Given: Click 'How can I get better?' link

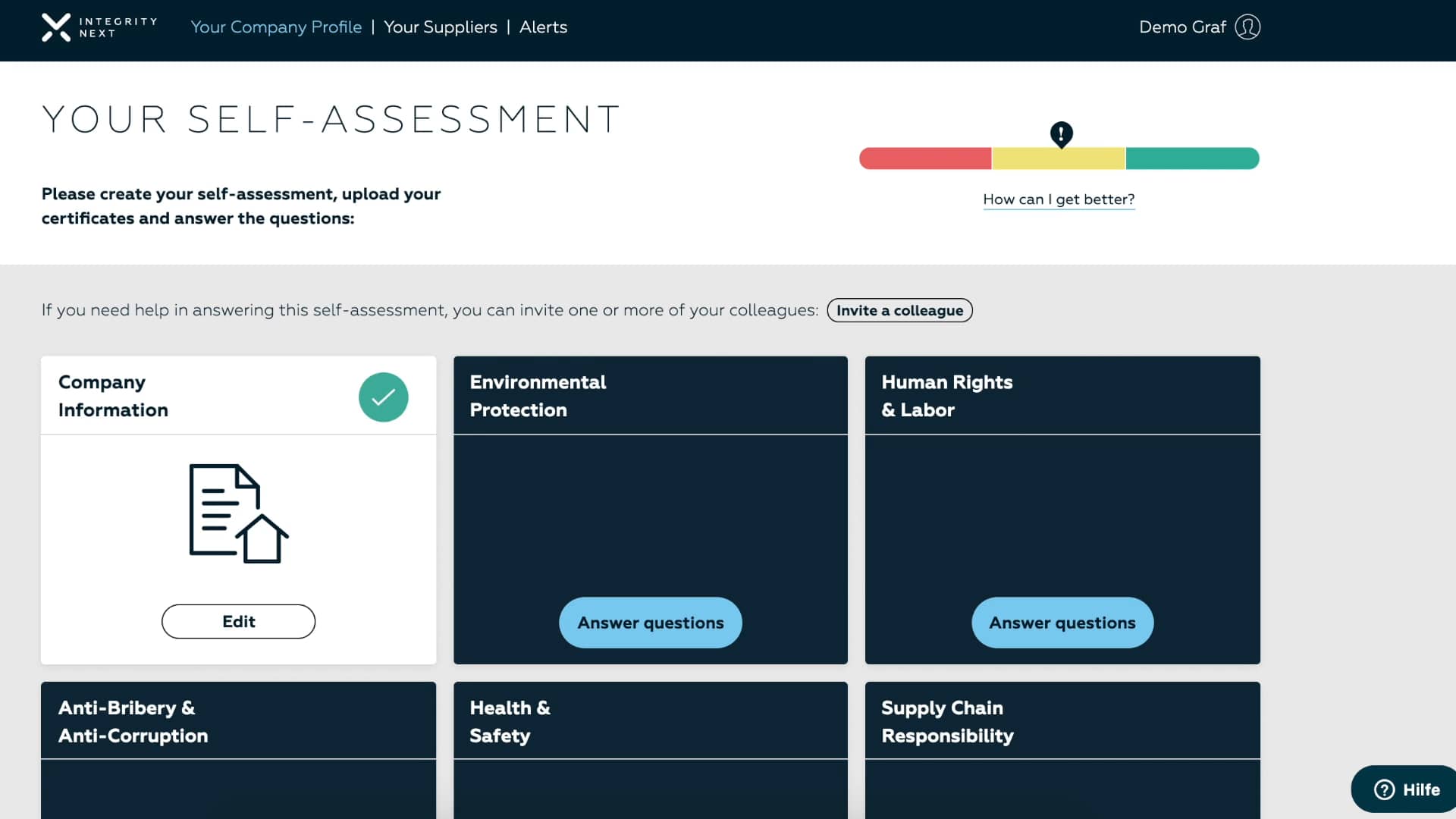Looking at the screenshot, I should click(x=1059, y=199).
